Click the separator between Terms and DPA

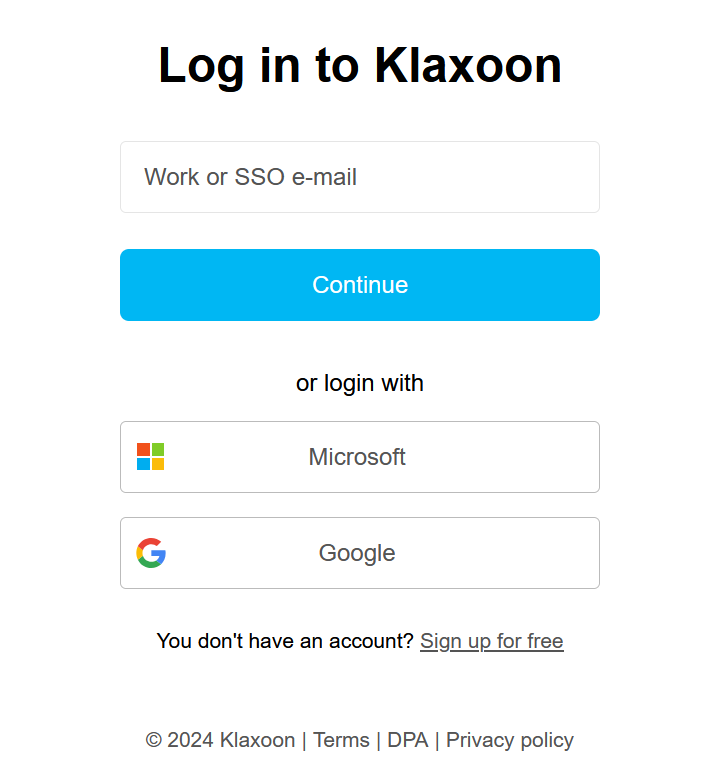coord(379,740)
